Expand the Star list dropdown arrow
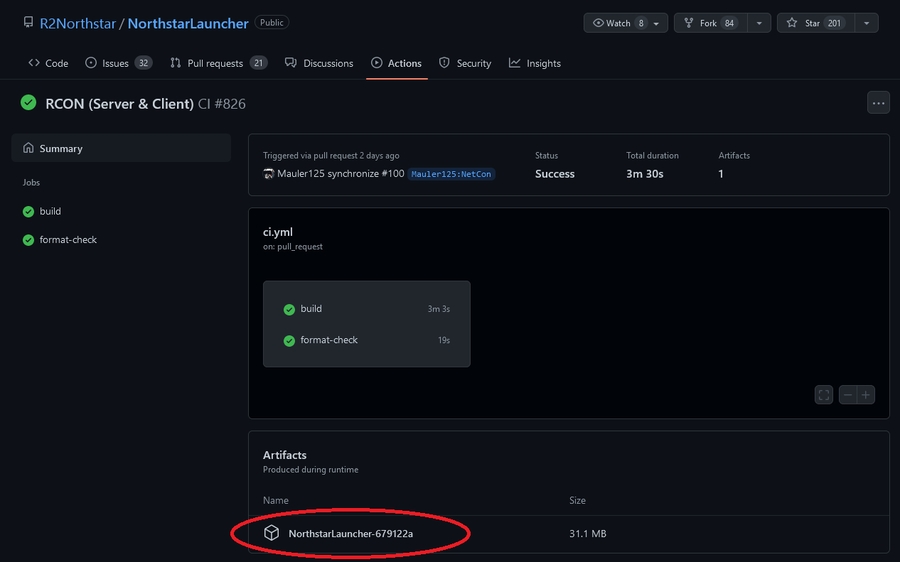Screen dimensions: 900x562 [866, 23]
